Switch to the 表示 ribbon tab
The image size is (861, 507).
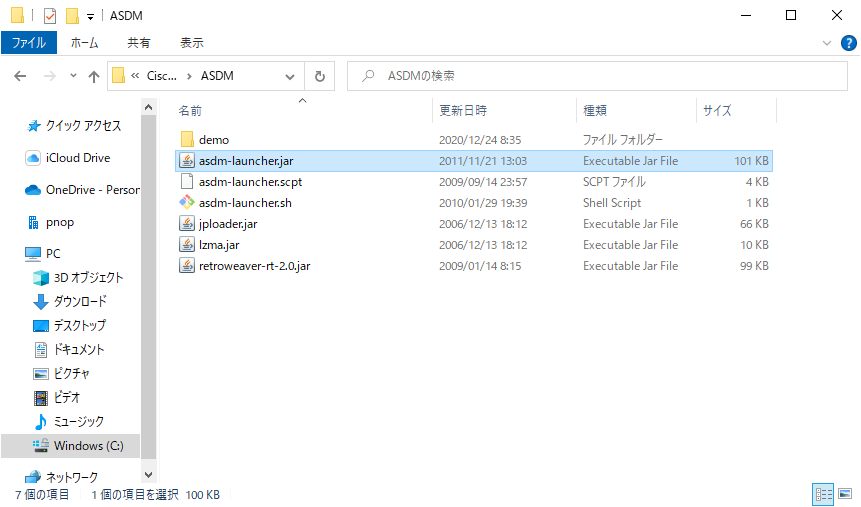point(192,43)
